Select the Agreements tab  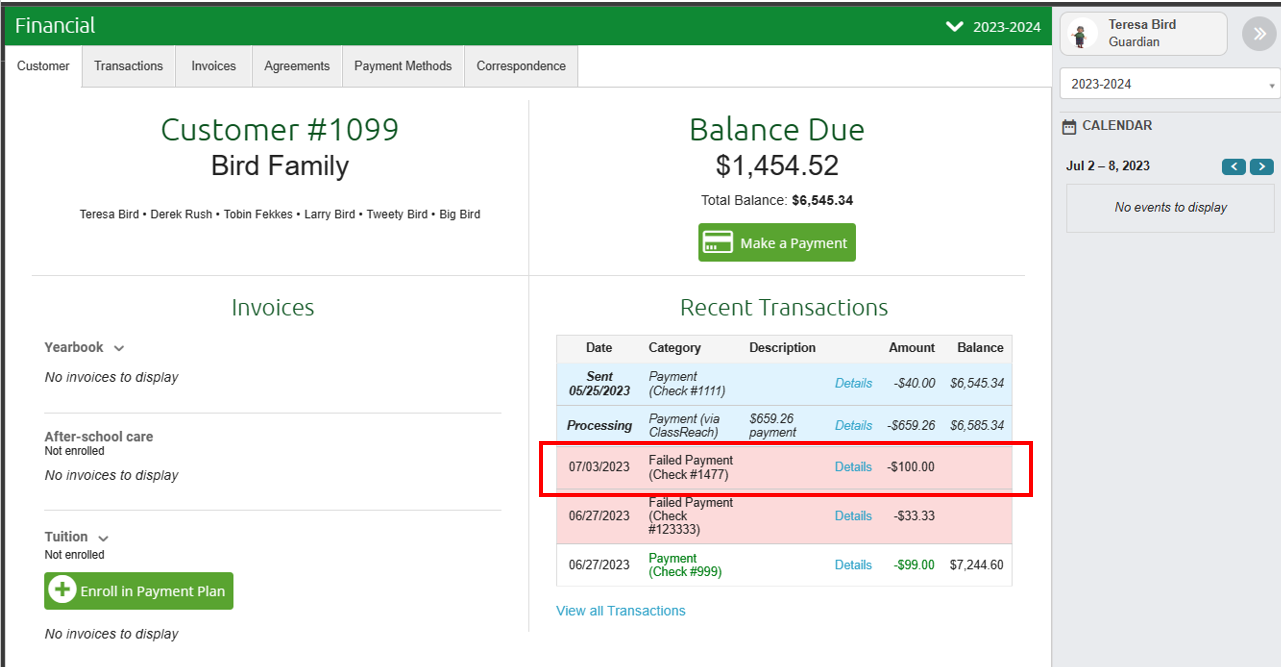[x=297, y=66]
